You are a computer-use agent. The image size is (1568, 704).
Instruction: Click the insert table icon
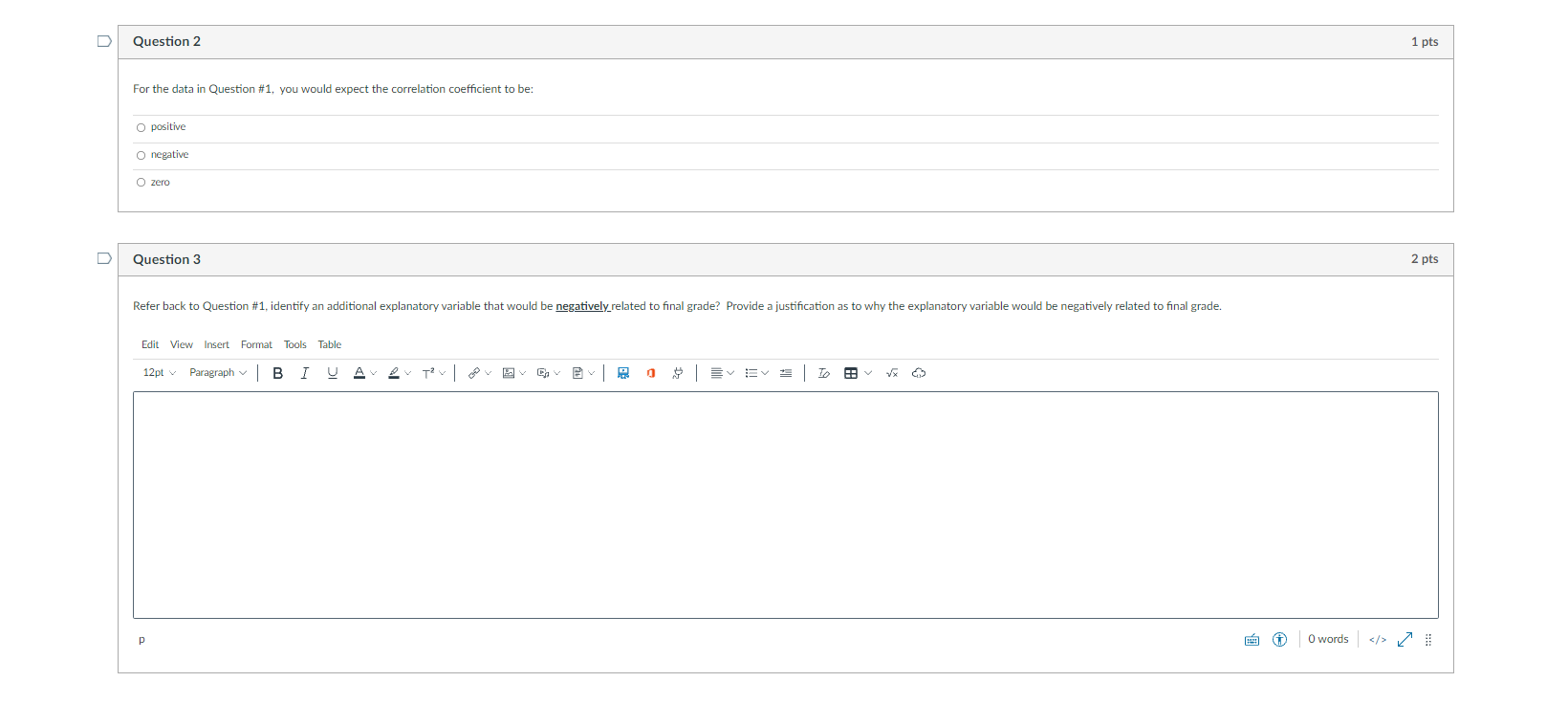click(851, 373)
